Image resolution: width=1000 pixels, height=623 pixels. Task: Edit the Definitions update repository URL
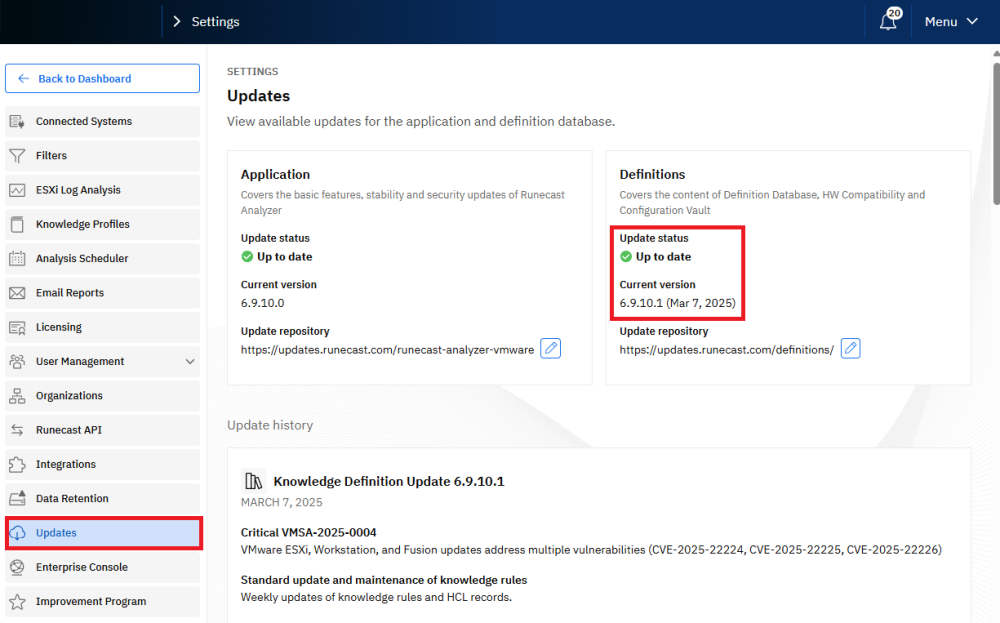850,348
